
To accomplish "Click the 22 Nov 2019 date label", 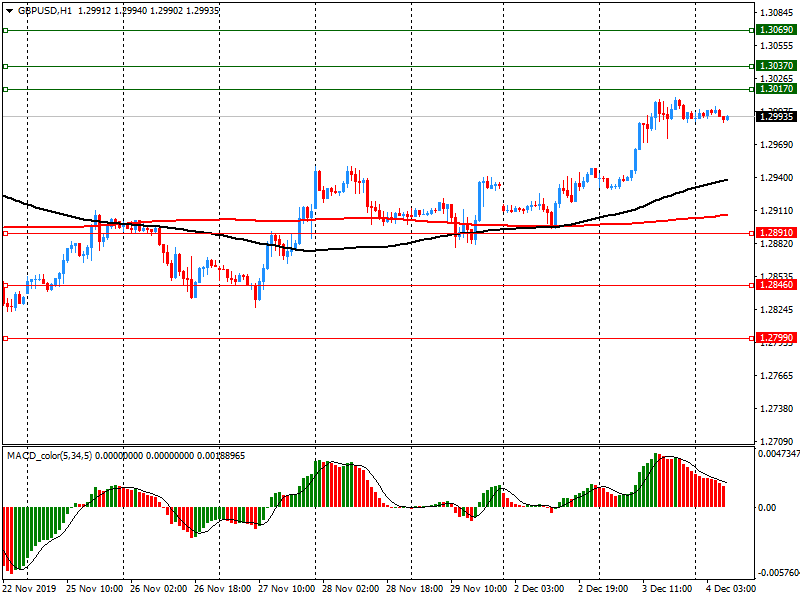I will [30, 589].
